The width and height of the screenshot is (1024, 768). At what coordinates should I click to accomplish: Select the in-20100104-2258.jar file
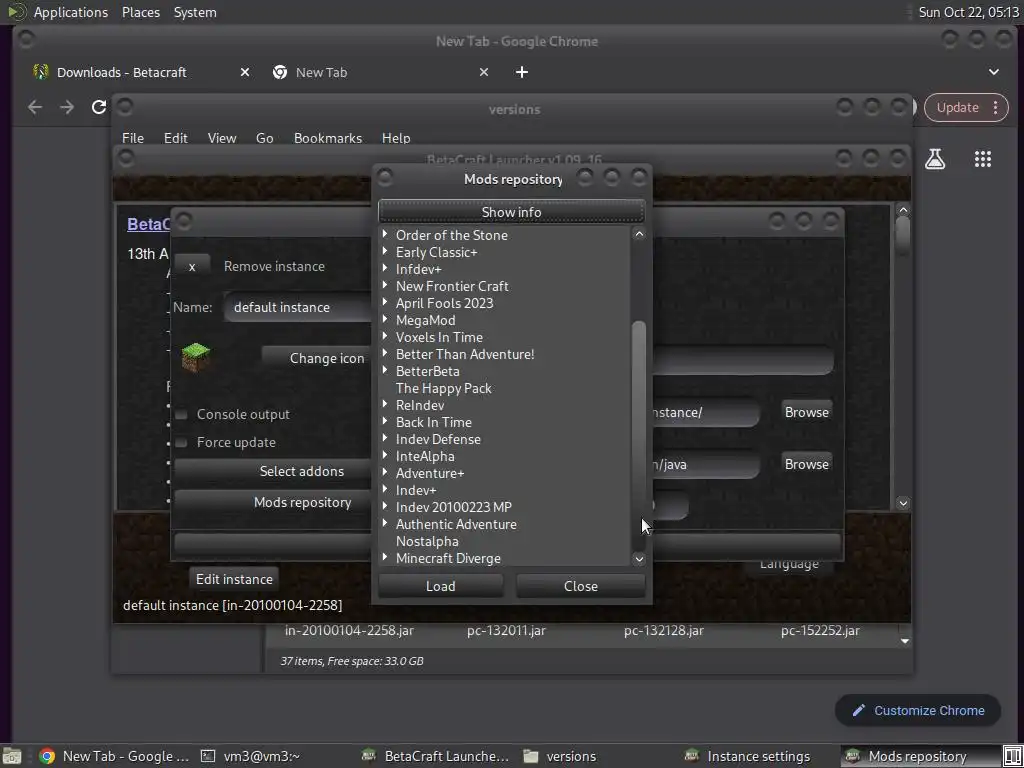click(x=349, y=631)
